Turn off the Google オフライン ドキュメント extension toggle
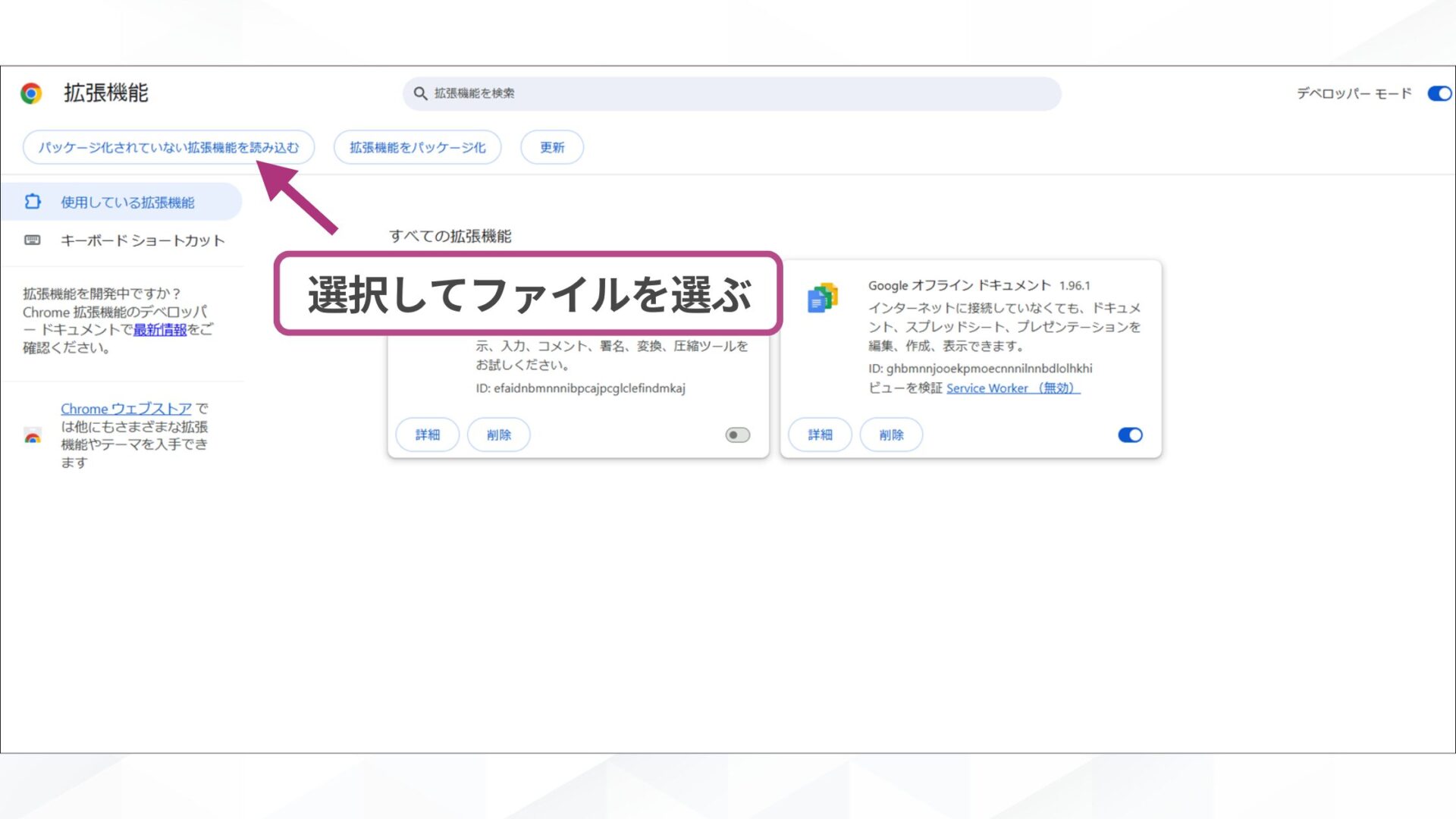 click(1129, 435)
